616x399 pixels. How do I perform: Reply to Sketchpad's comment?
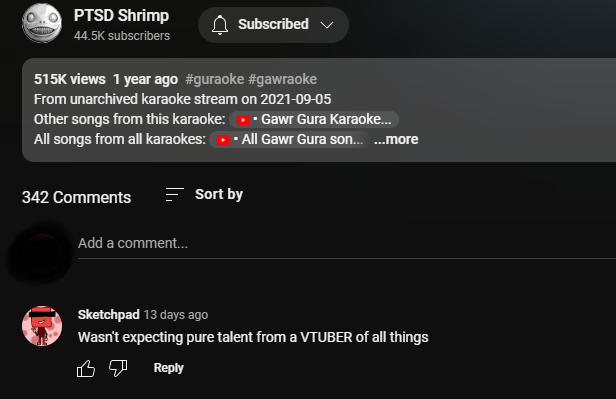(169, 368)
